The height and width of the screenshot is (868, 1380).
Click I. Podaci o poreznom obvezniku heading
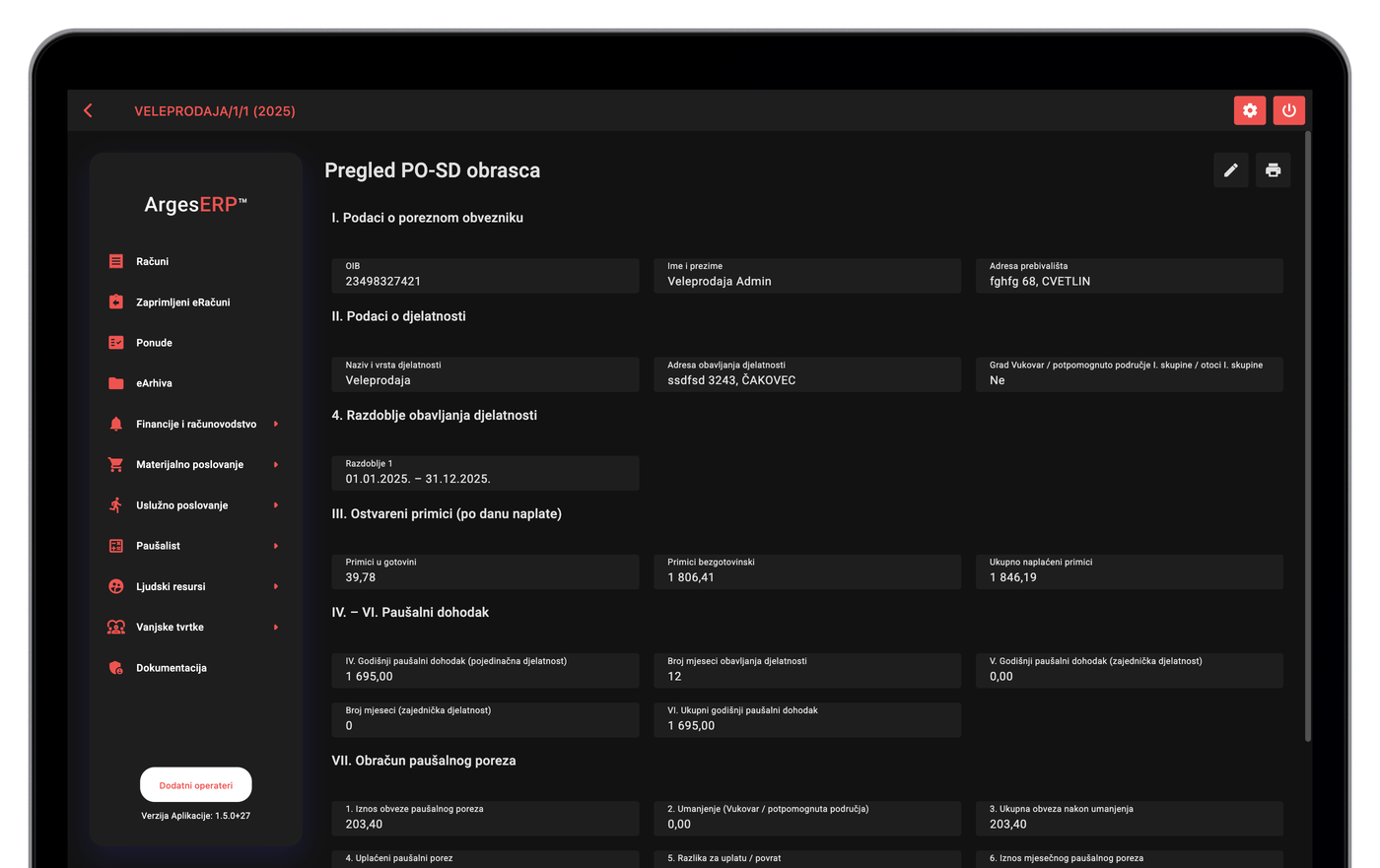(428, 218)
